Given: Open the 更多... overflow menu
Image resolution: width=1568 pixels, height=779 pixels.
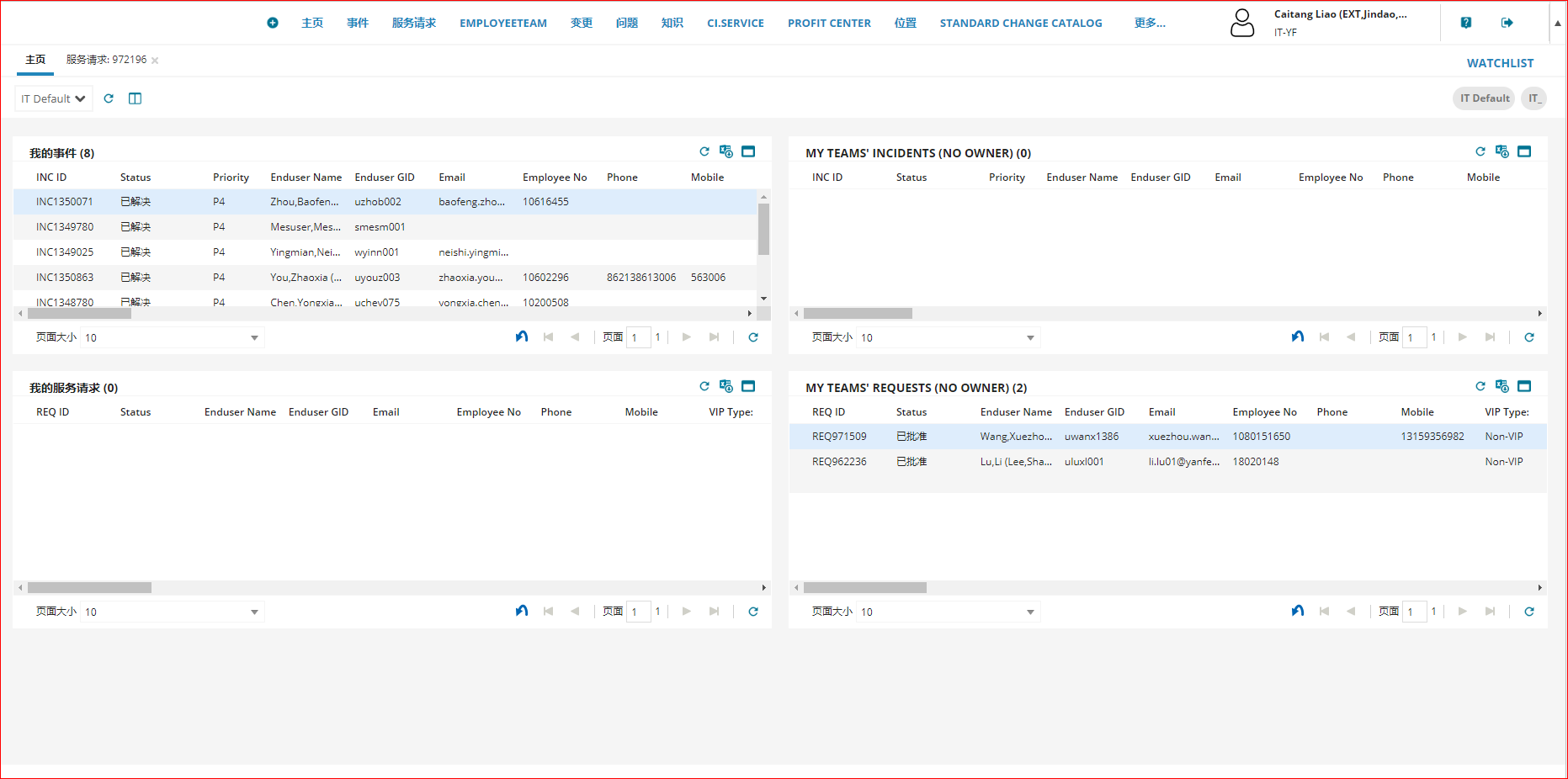Looking at the screenshot, I should 1150,23.
